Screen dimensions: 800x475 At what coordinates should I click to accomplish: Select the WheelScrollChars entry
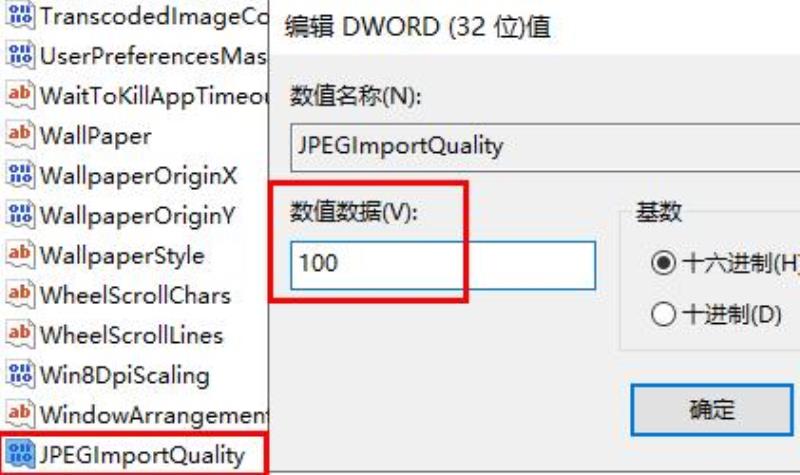[135, 295]
